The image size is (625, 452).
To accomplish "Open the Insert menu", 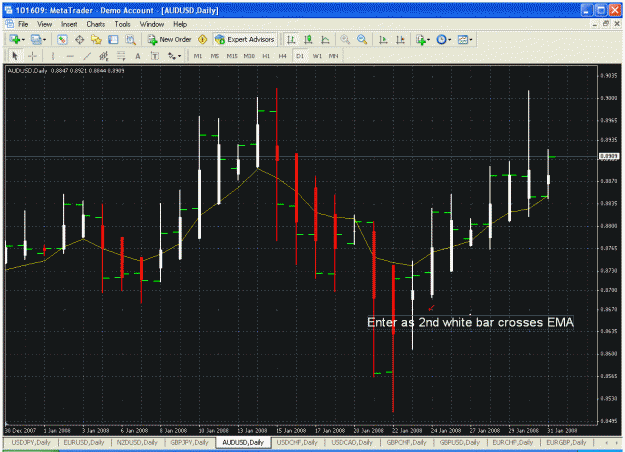I will [69, 24].
